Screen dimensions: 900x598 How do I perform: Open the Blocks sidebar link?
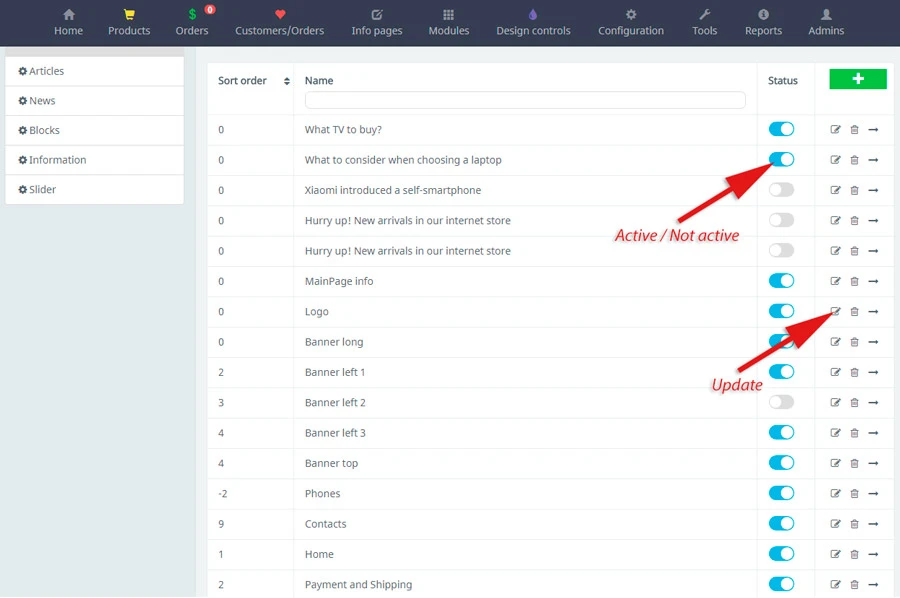click(x=45, y=130)
